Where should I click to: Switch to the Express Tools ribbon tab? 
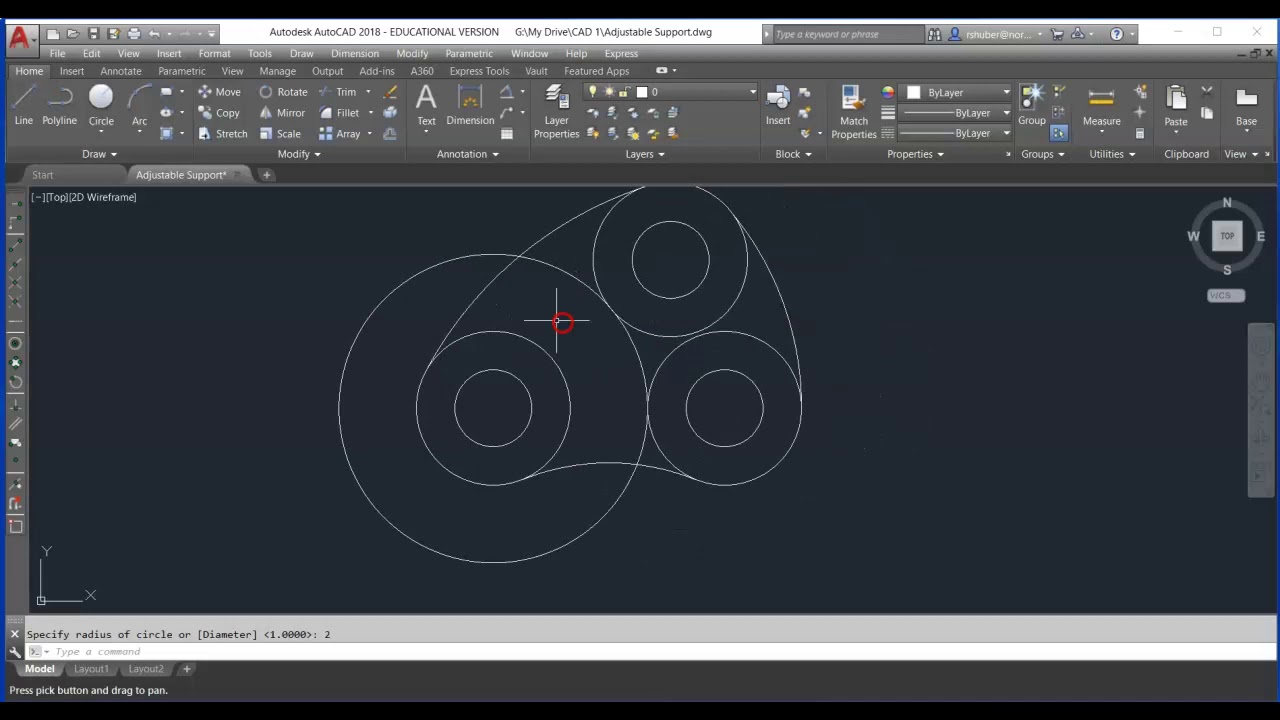point(479,71)
